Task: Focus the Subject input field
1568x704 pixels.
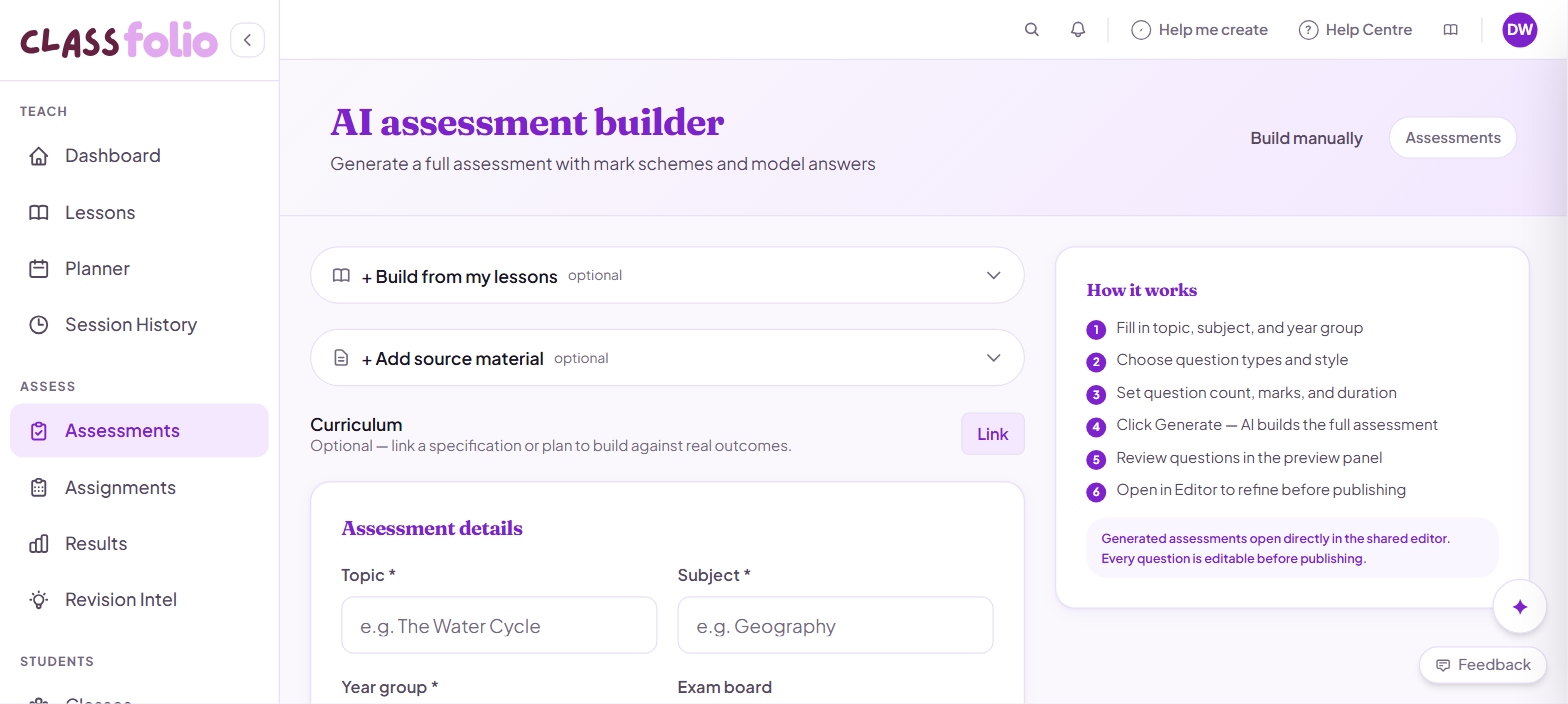Action: 835,626
